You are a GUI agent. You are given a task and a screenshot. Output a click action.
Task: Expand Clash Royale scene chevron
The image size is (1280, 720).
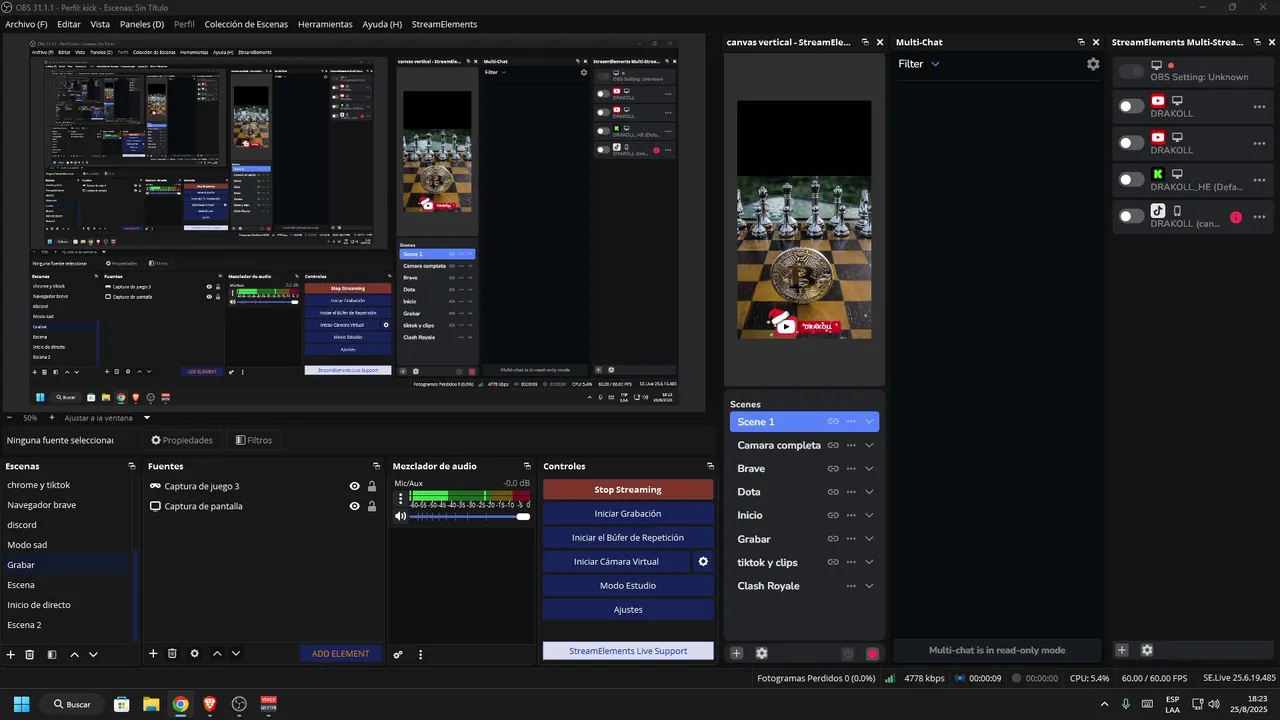869,586
